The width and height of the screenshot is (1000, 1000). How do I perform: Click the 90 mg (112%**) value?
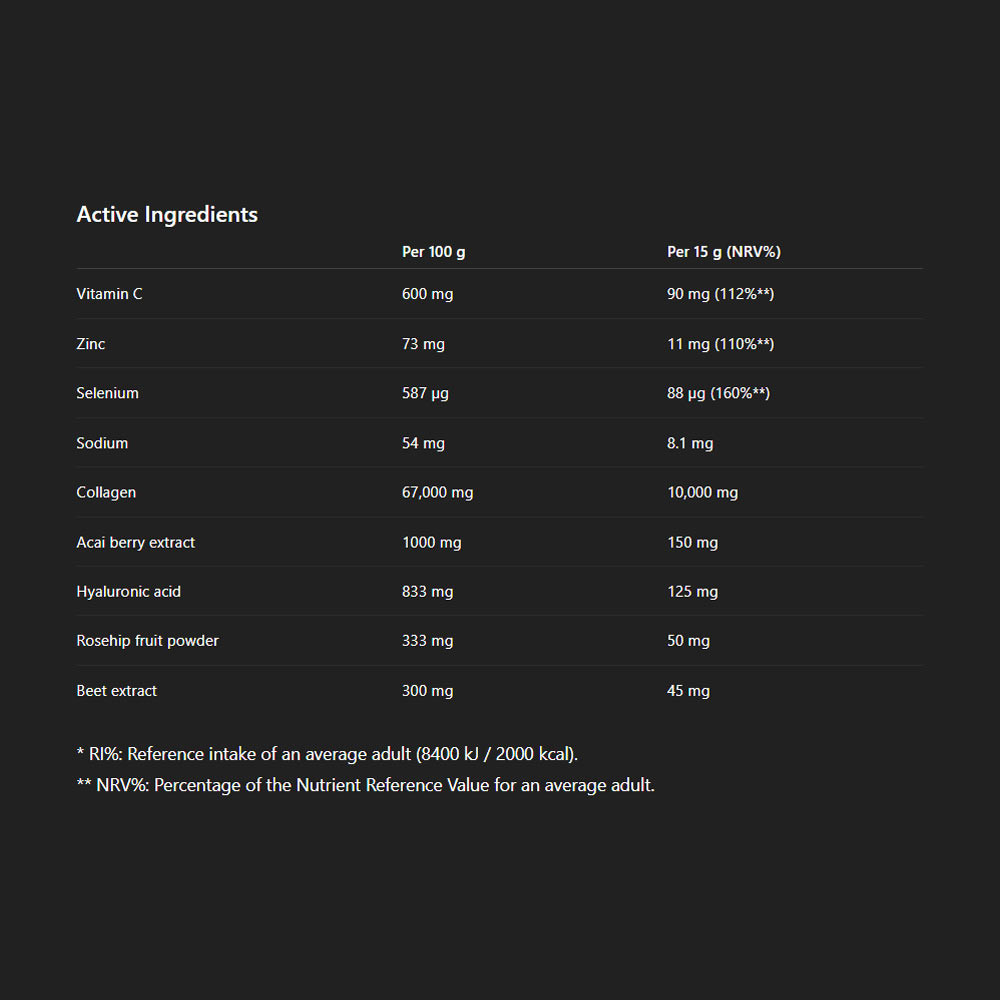[x=720, y=294]
